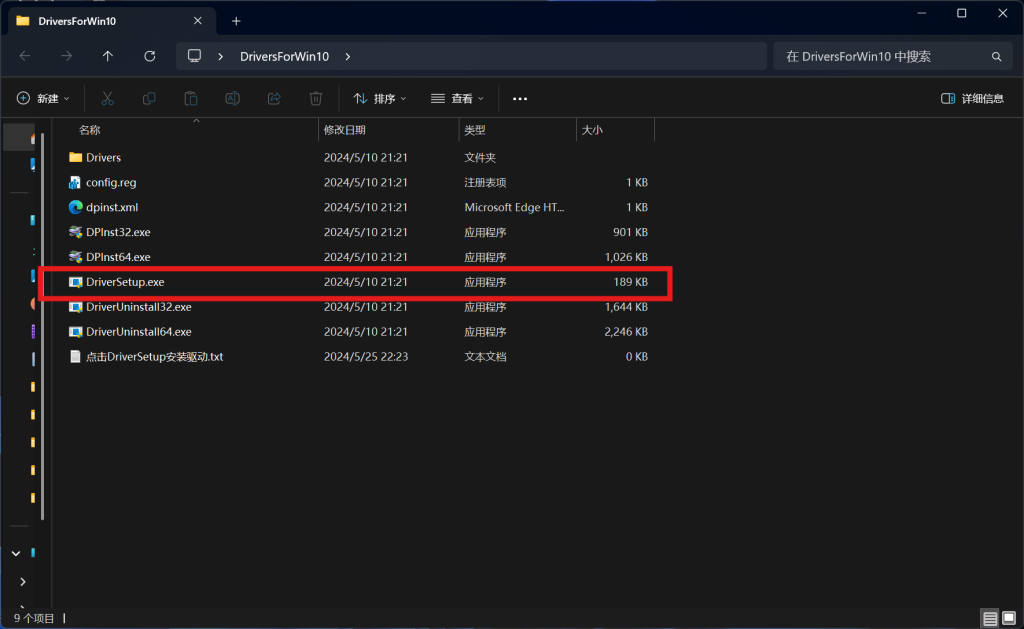The height and width of the screenshot is (629, 1024).
Task: Select the DriverUninstall32.exe file icon
Action: click(76, 307)
